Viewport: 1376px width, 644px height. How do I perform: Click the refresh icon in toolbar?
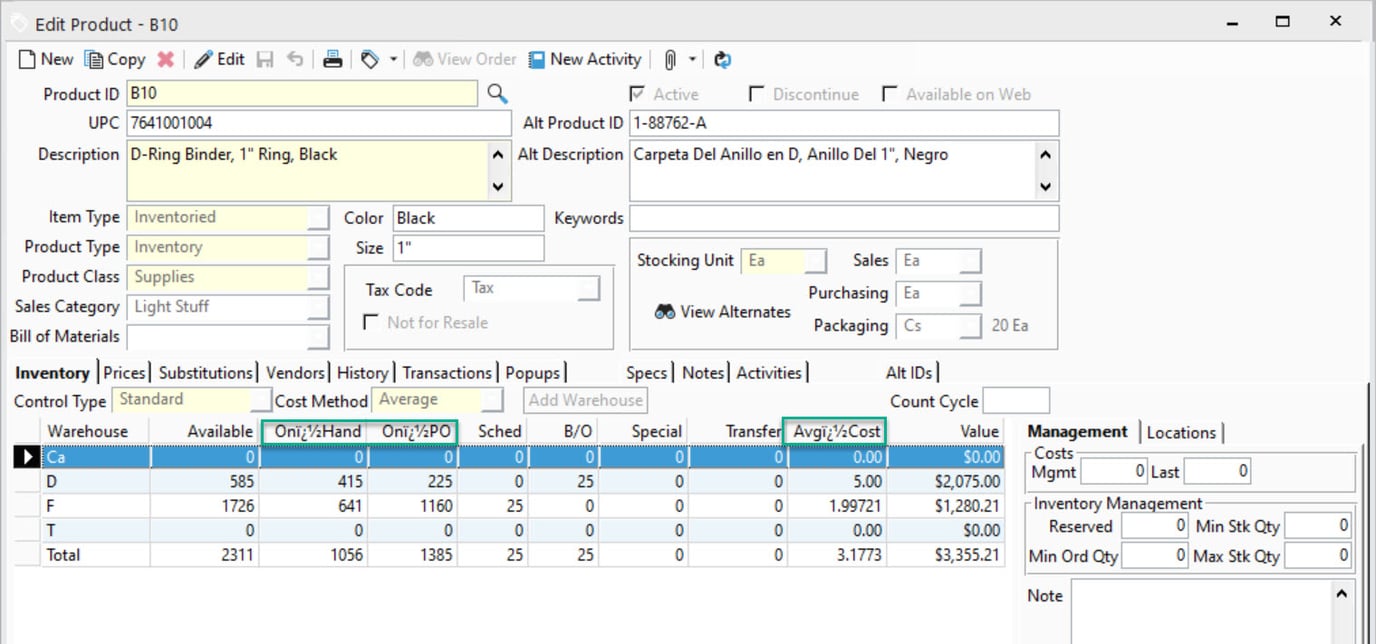722,59
